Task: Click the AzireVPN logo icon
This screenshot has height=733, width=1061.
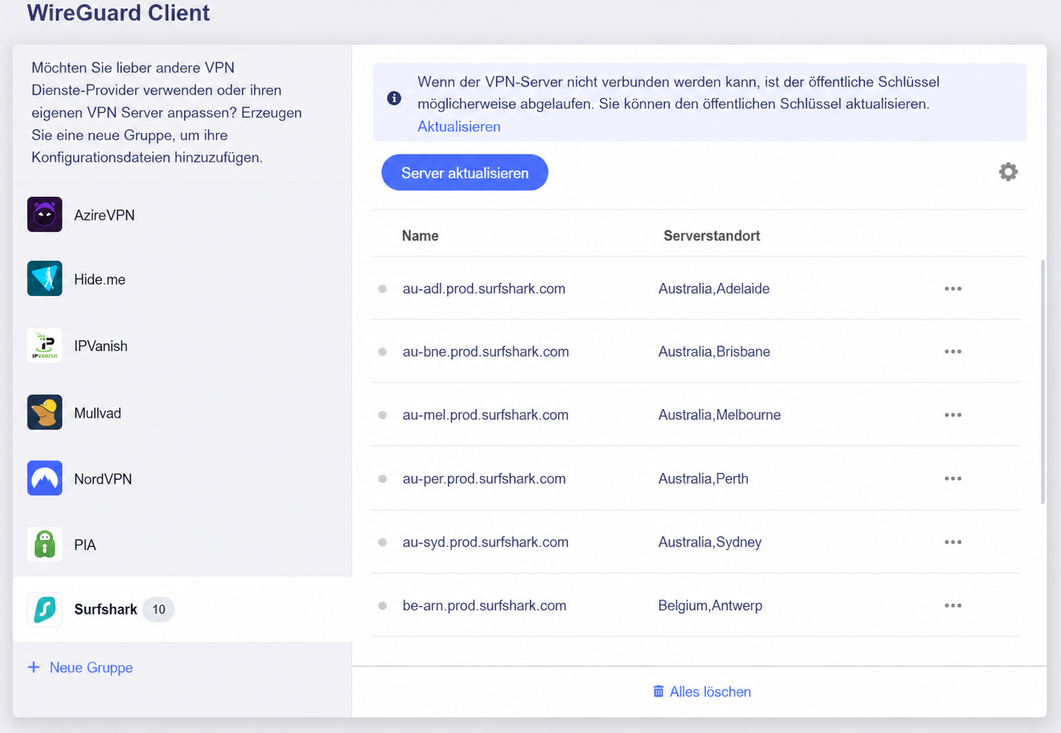Action: tap(45, 215)
